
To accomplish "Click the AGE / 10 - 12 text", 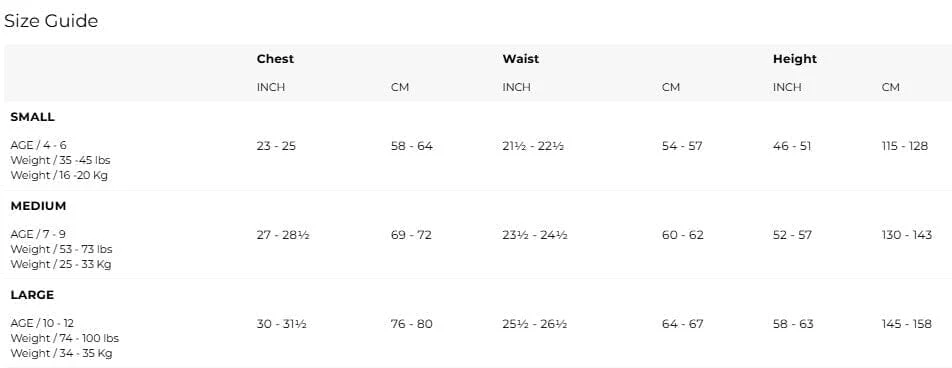I will coord(42,323).
